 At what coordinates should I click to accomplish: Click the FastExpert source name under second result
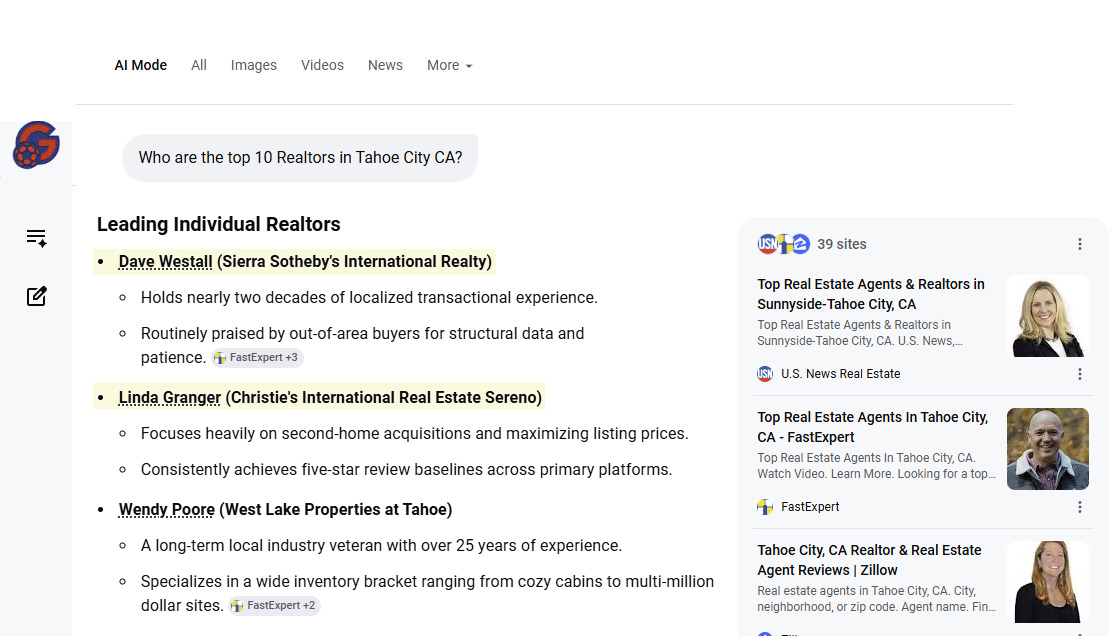(810, 507)
